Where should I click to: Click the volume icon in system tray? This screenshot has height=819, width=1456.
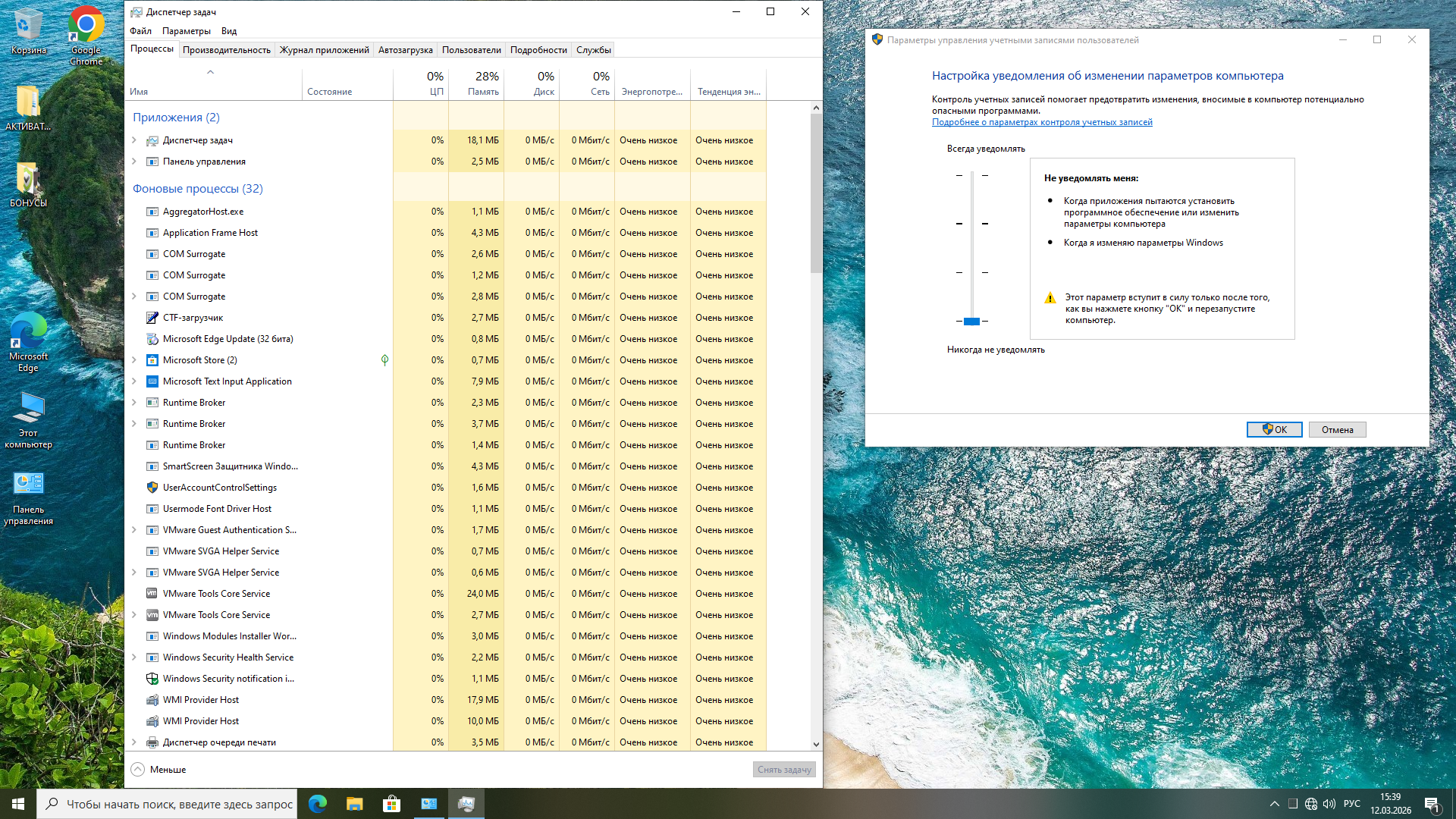click(x=1329, y=804)
